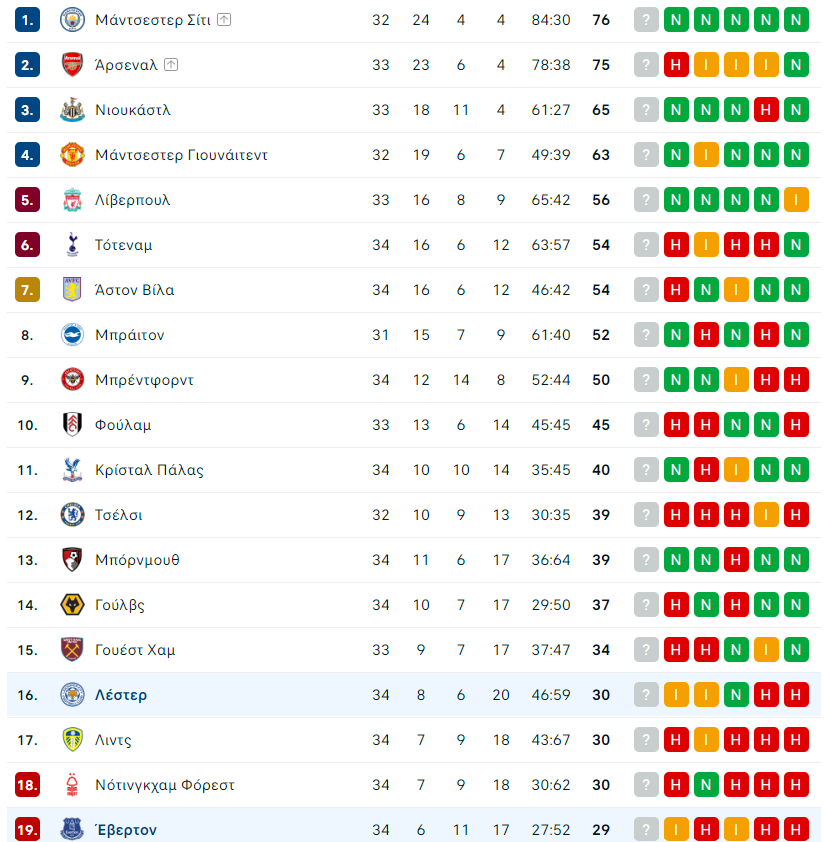Screen dimensions: 826x842
Task: Click the Μπράιτον team name
Action: point(129,335)
